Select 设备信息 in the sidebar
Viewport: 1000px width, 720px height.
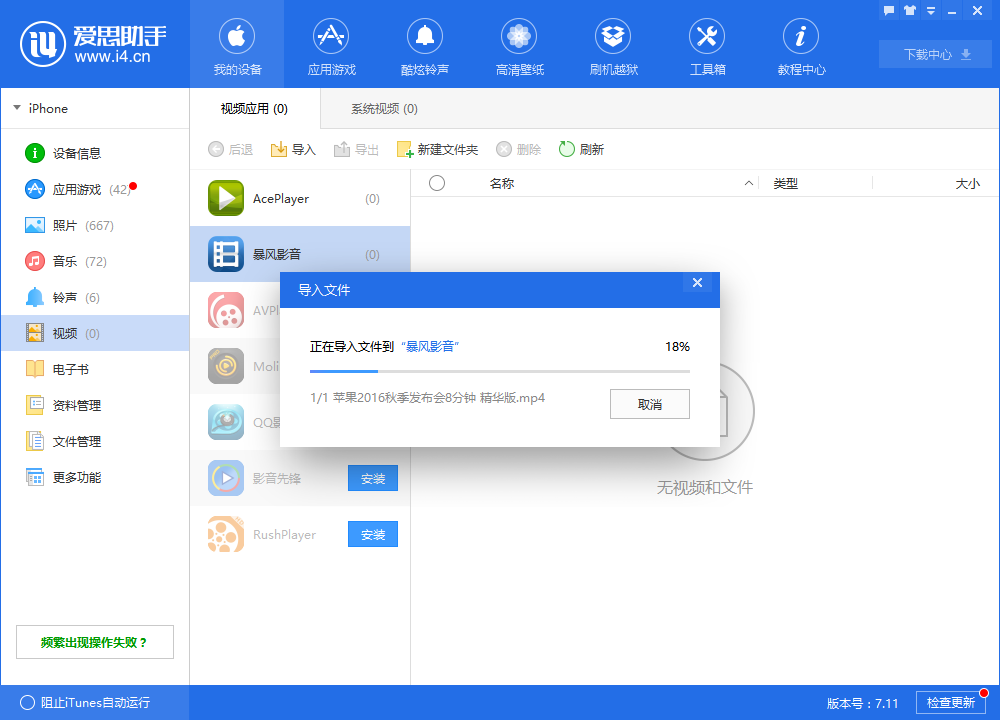click(96, 153)
